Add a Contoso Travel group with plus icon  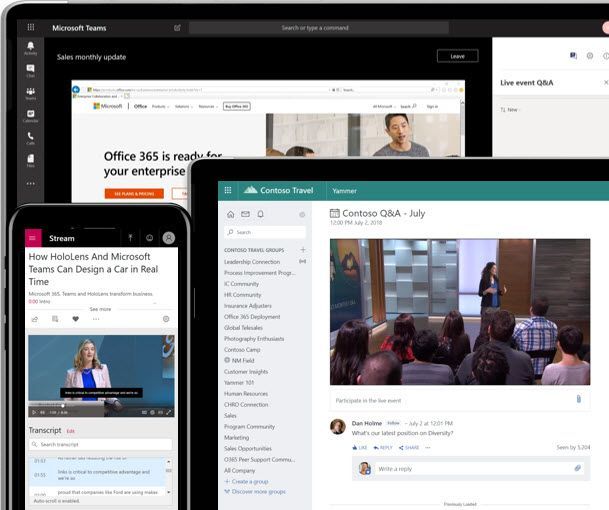[303, 249]
